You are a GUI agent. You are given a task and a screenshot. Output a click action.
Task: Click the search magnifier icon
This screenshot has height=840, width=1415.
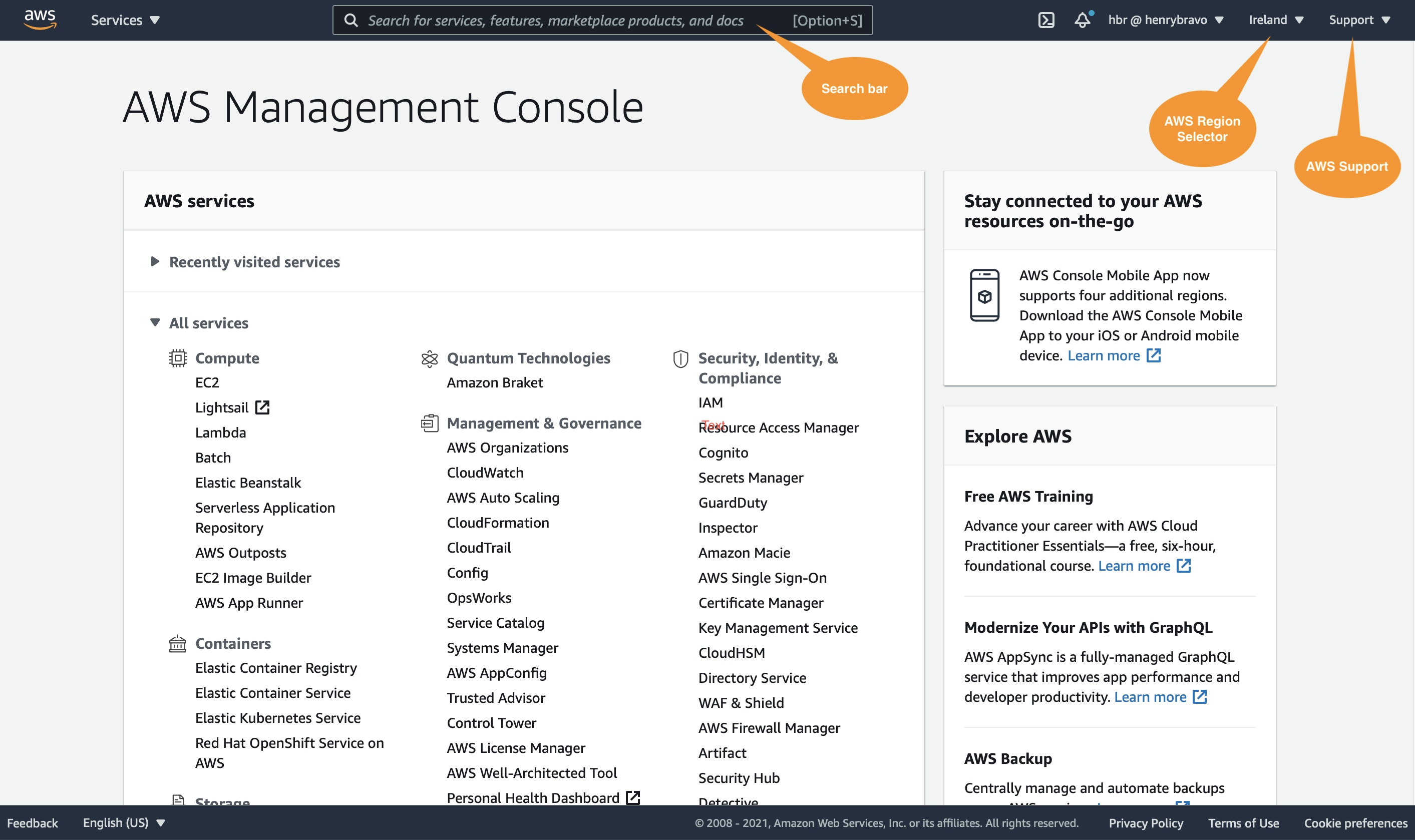pos(351,21)
